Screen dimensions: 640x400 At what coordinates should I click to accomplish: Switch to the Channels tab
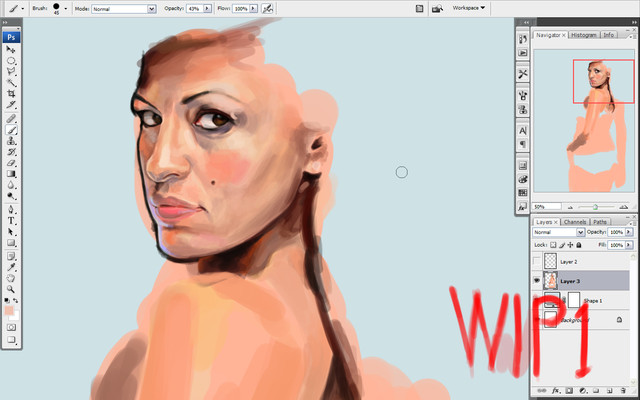click(x=575, y=222)
